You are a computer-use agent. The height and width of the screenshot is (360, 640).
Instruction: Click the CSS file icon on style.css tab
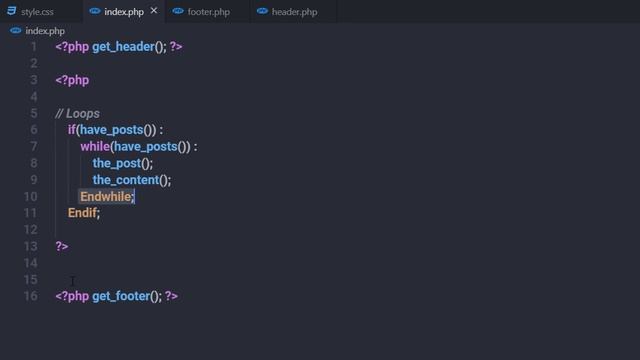coord(11,11)
